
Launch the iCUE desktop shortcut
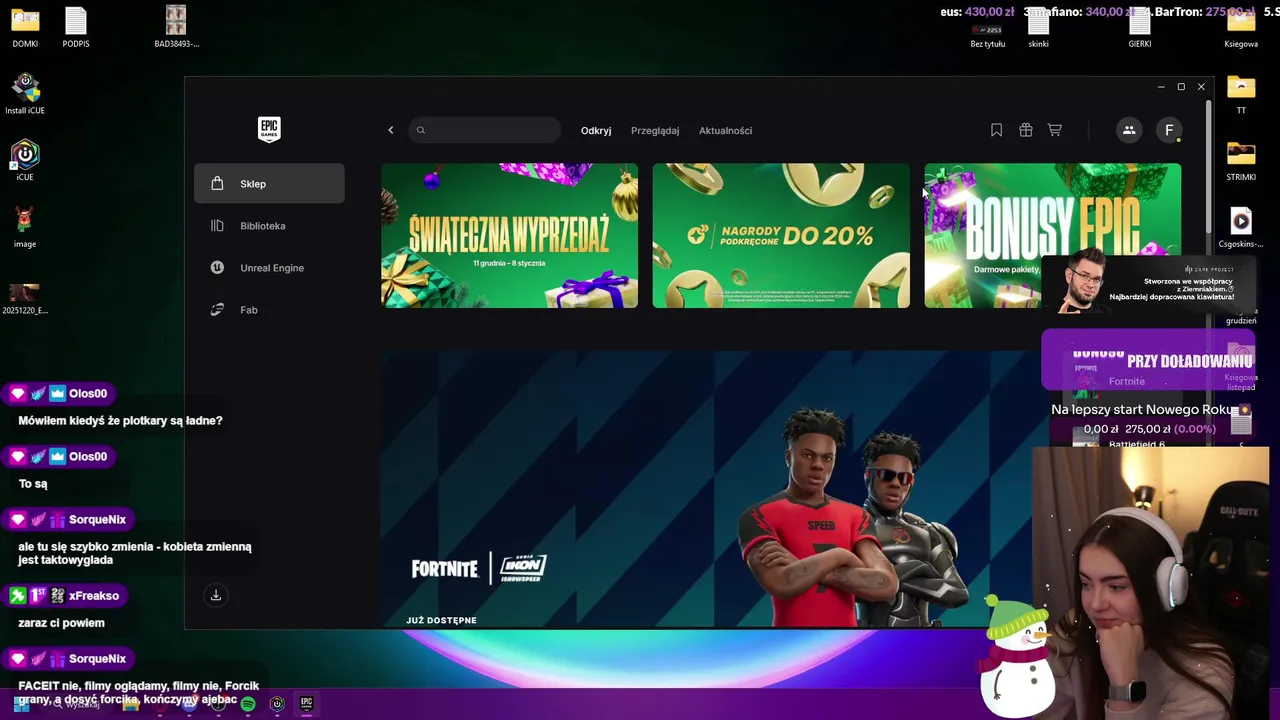pos(25,161)
